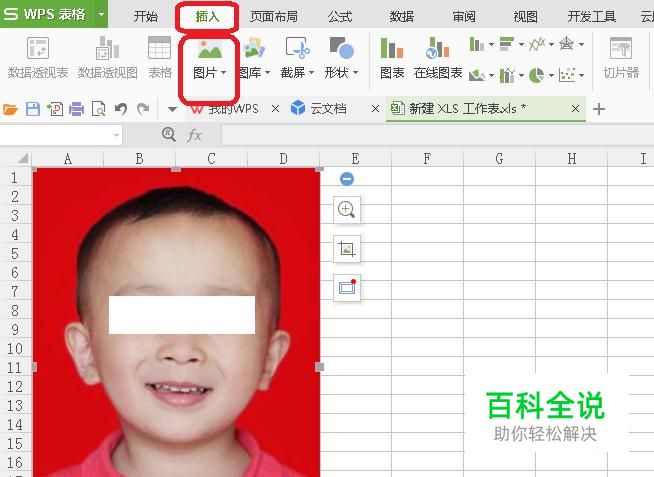Open the 图库 gallery icon

(x=254, y=48)
